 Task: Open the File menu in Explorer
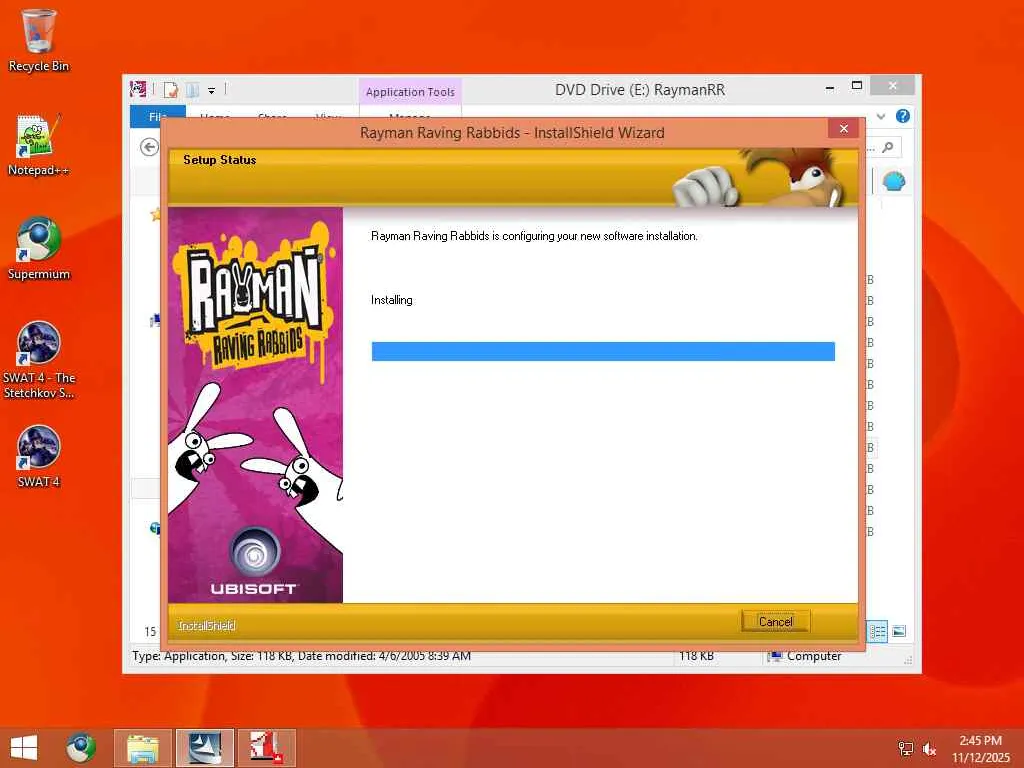157,116
